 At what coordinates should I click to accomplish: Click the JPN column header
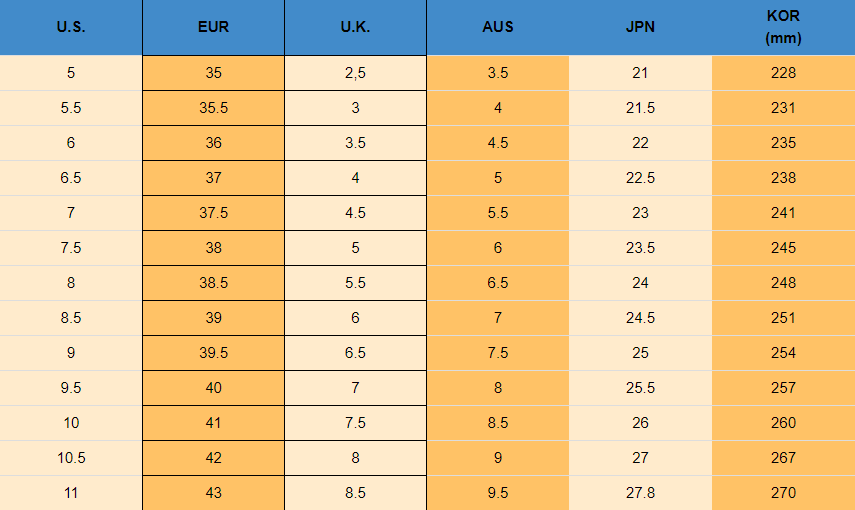coord(640,27)
